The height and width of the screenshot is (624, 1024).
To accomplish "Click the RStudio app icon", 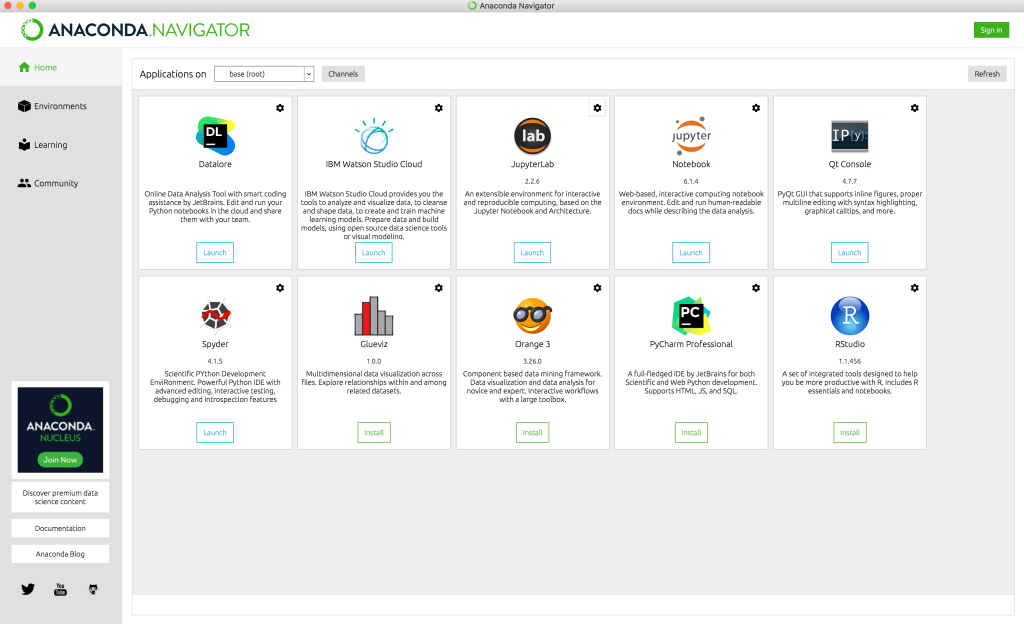I will (850, 316).
